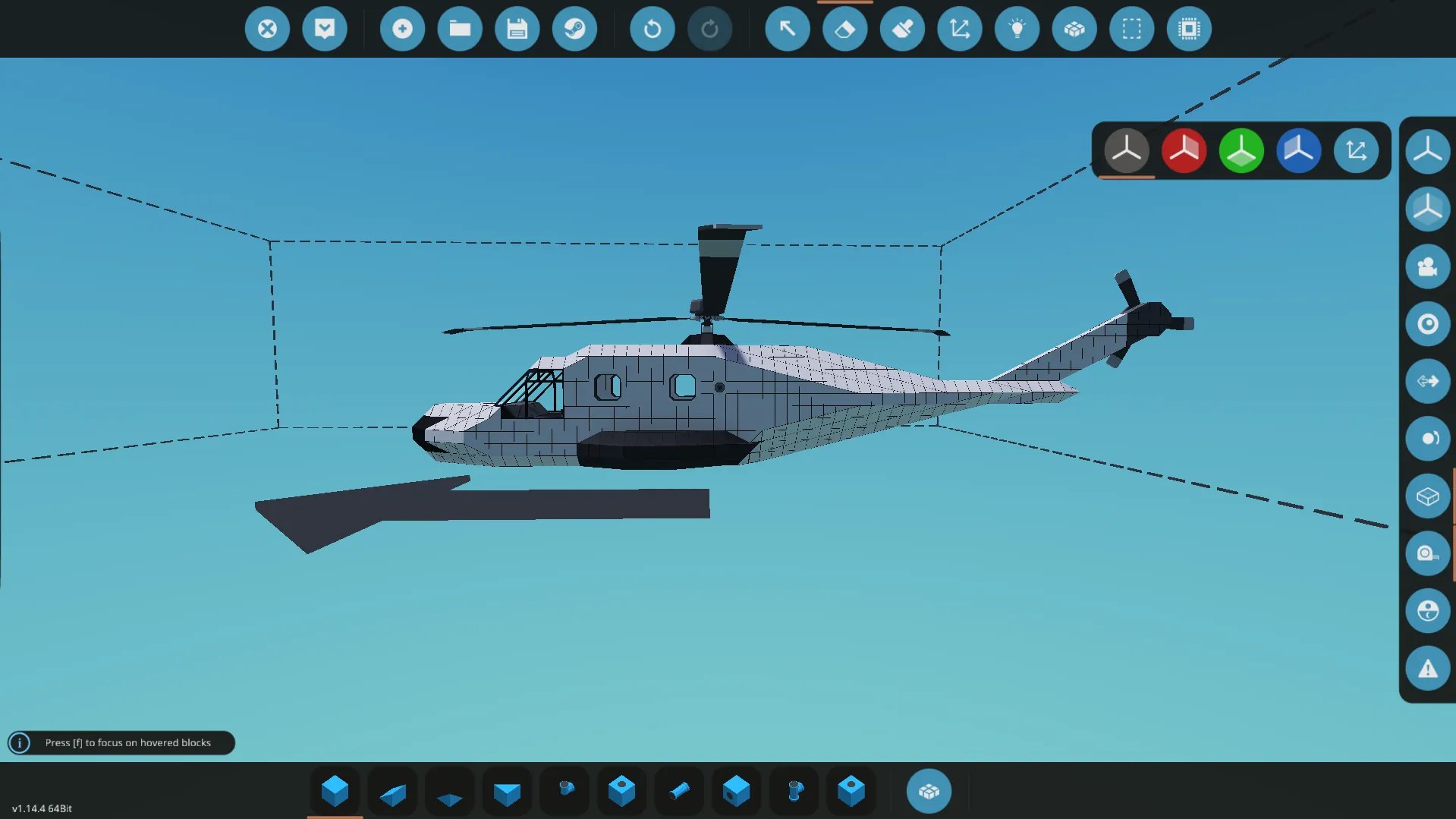The width and height of the screenshot is (1456, 819).
Task: Choose the arrow Select pointer tool
Action: (x=787, y=29)
